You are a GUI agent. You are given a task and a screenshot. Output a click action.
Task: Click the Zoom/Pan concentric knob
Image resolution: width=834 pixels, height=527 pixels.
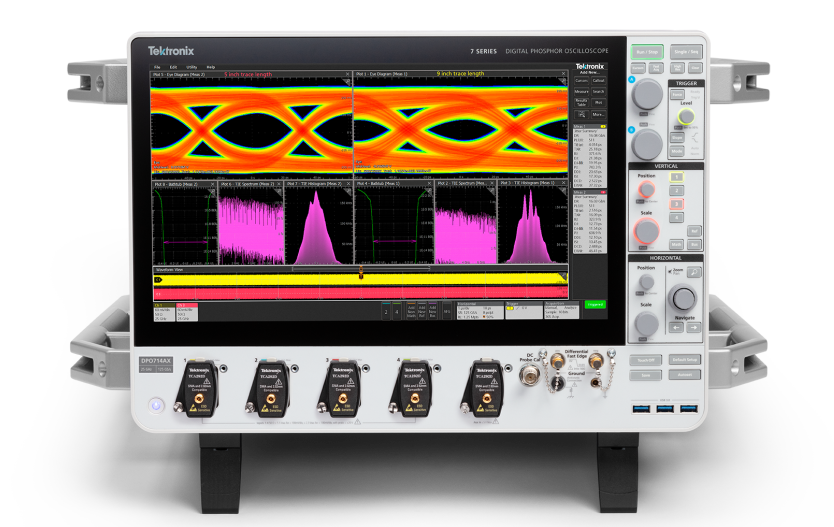coord(683,298)
